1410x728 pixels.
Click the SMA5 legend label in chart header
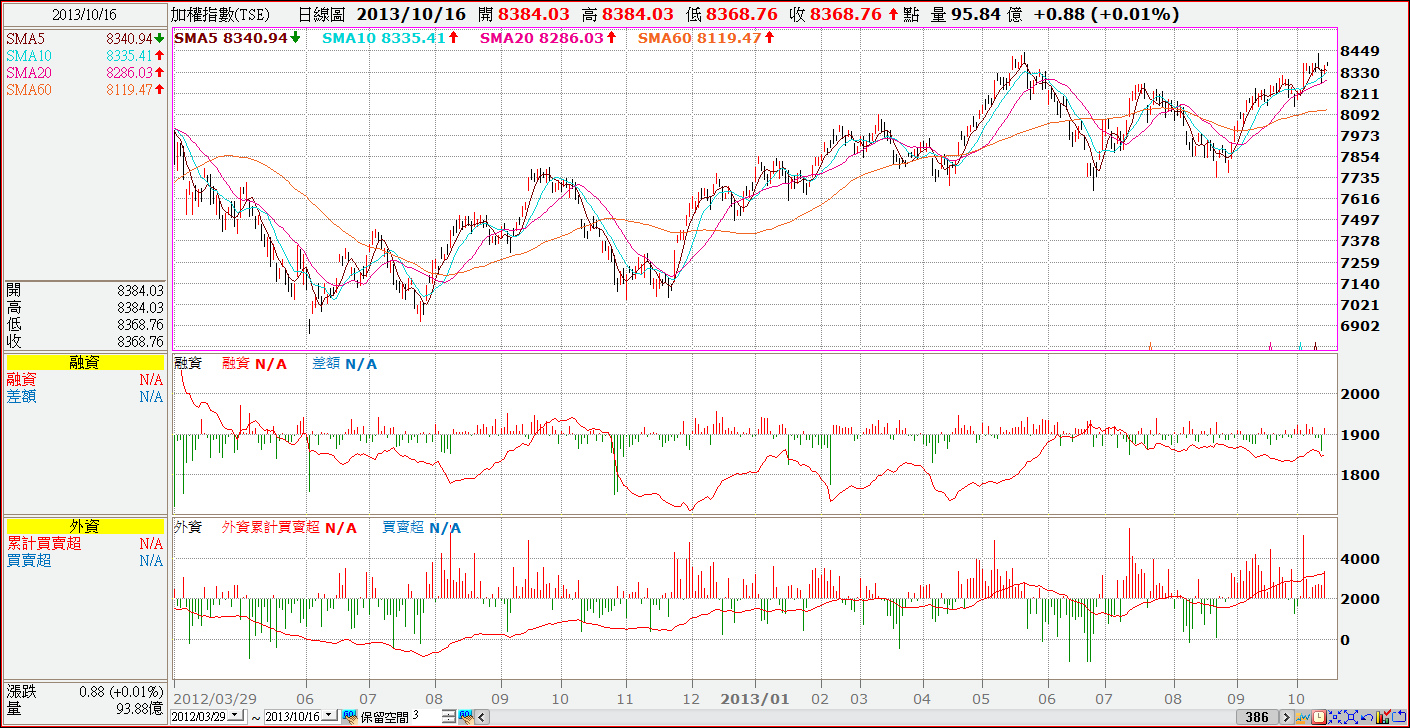238,37
